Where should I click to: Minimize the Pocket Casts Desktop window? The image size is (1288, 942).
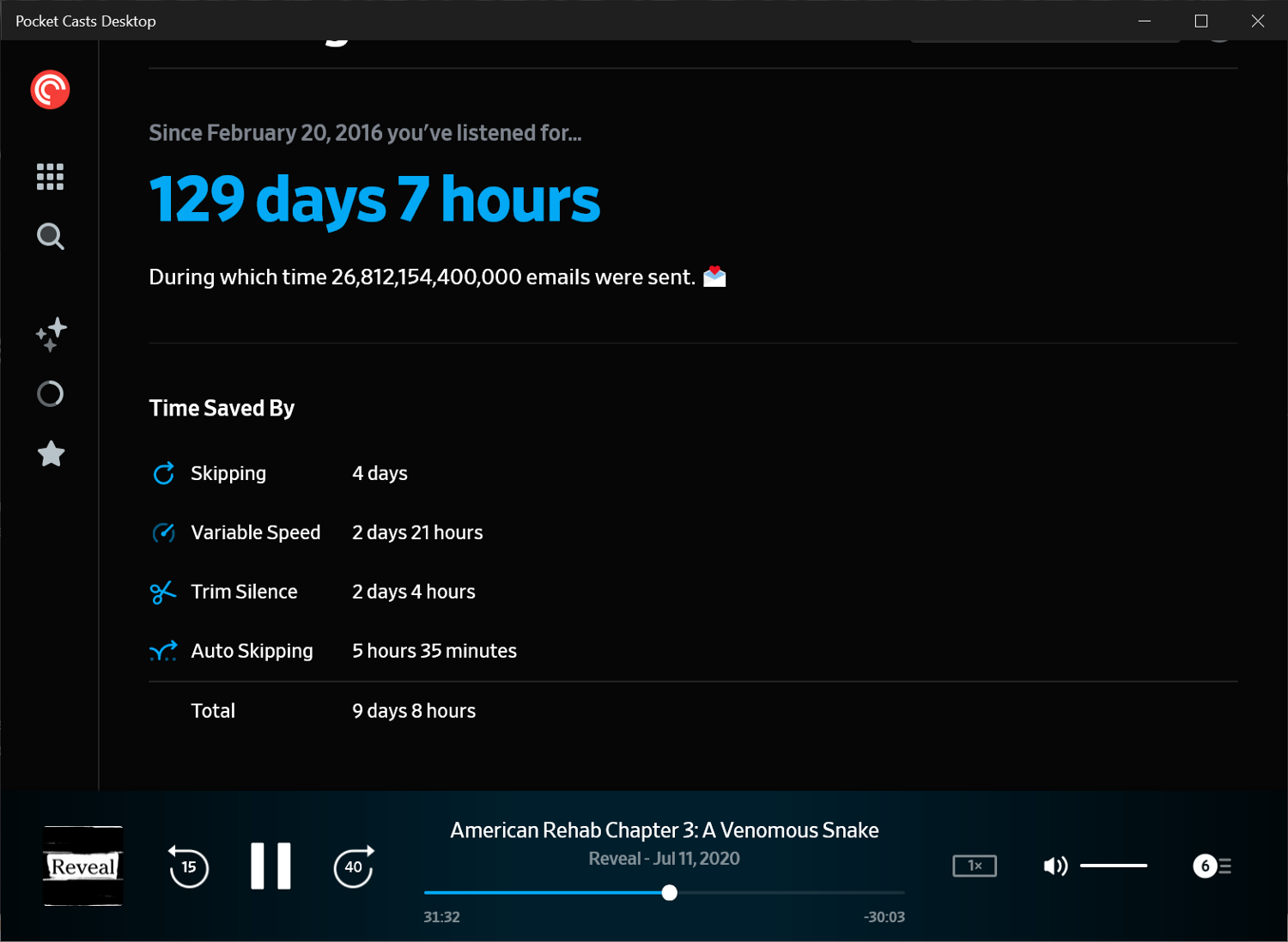(x=1145, y=21)
